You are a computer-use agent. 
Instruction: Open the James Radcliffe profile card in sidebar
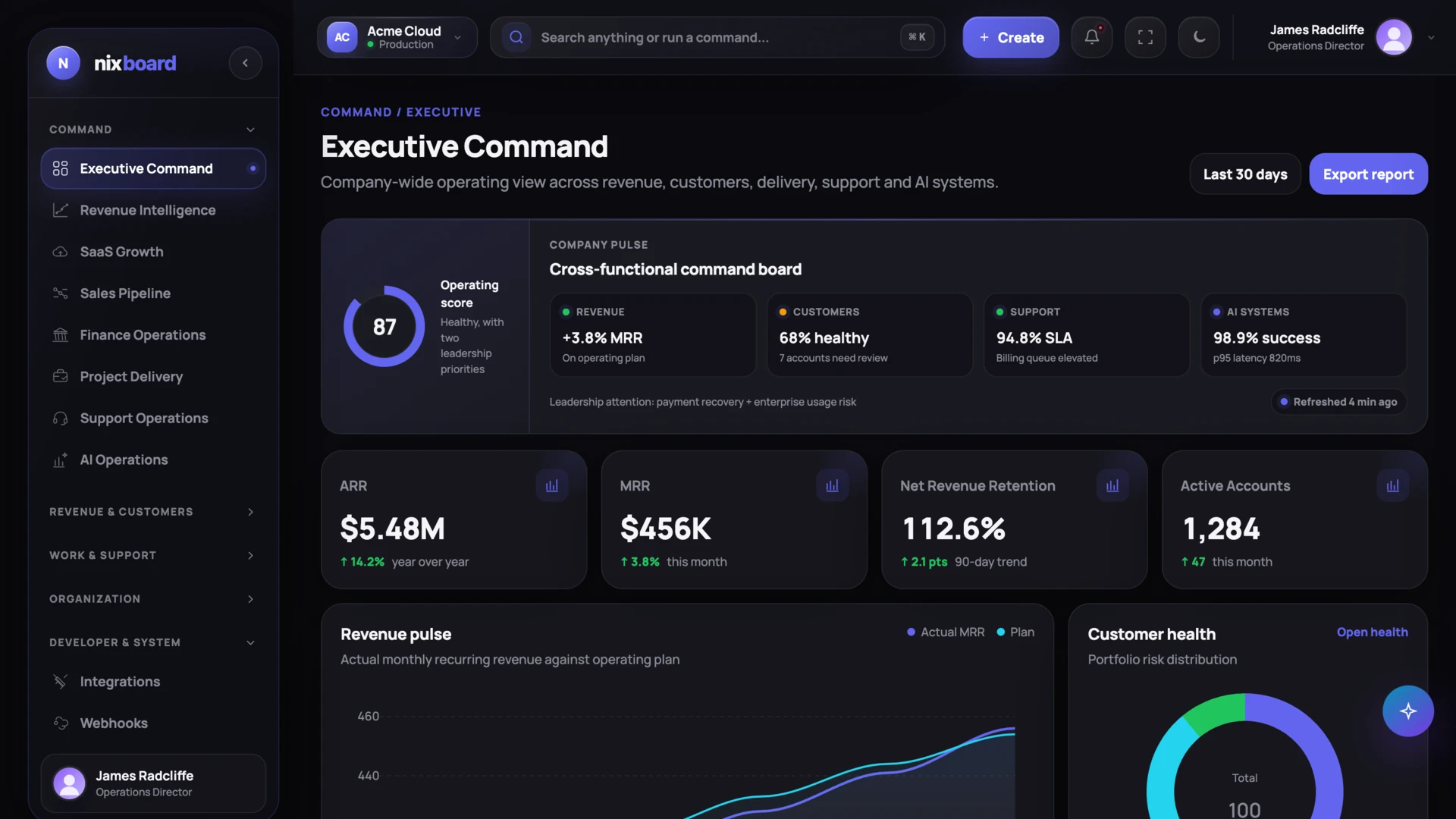point(153,783)
